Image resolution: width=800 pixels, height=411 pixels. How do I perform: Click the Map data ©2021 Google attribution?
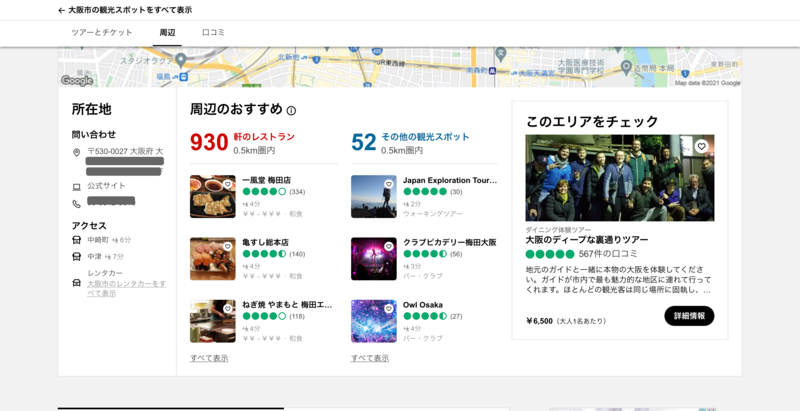click(x=707, y=83)
